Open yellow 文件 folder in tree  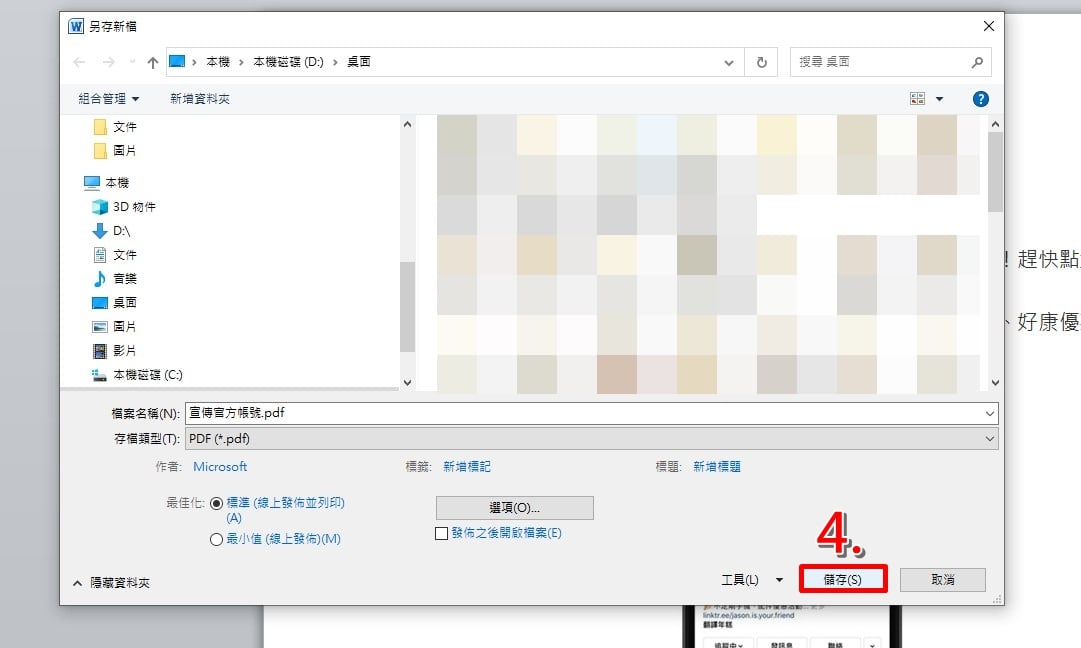(x=115, y=127)
